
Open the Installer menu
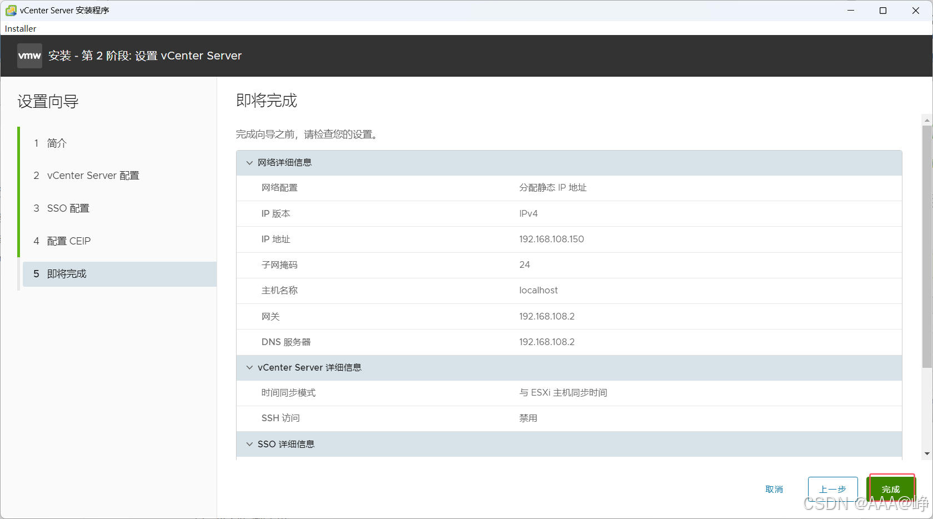tap(20, 29)
